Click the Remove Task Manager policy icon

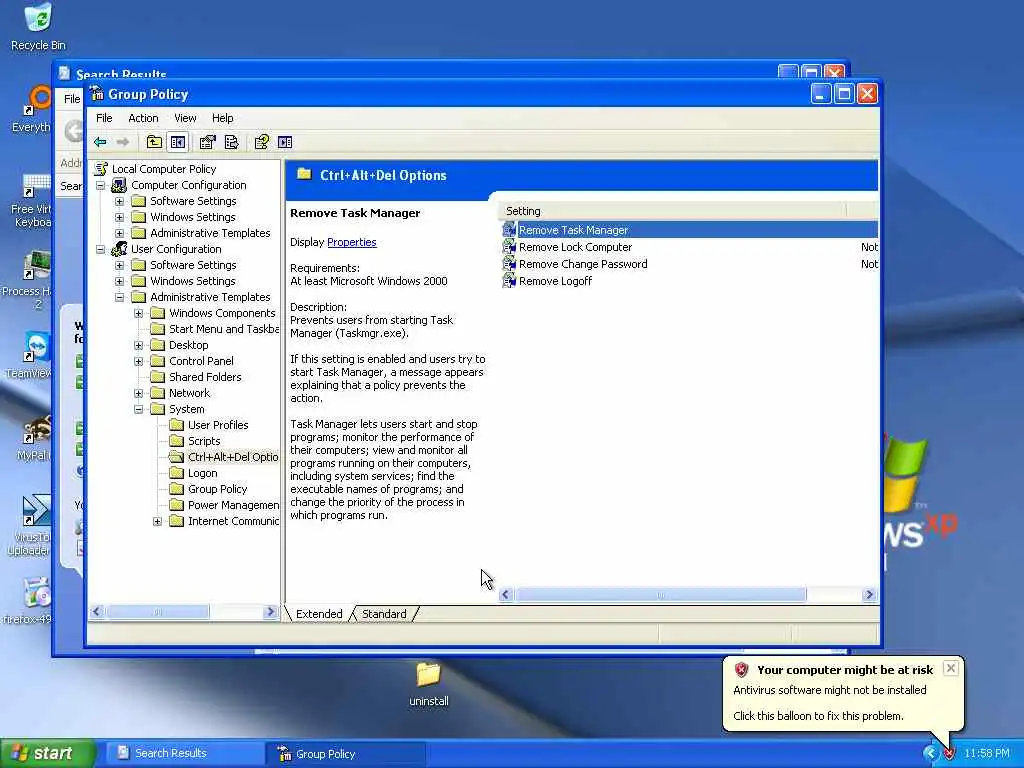click(509, 230)
